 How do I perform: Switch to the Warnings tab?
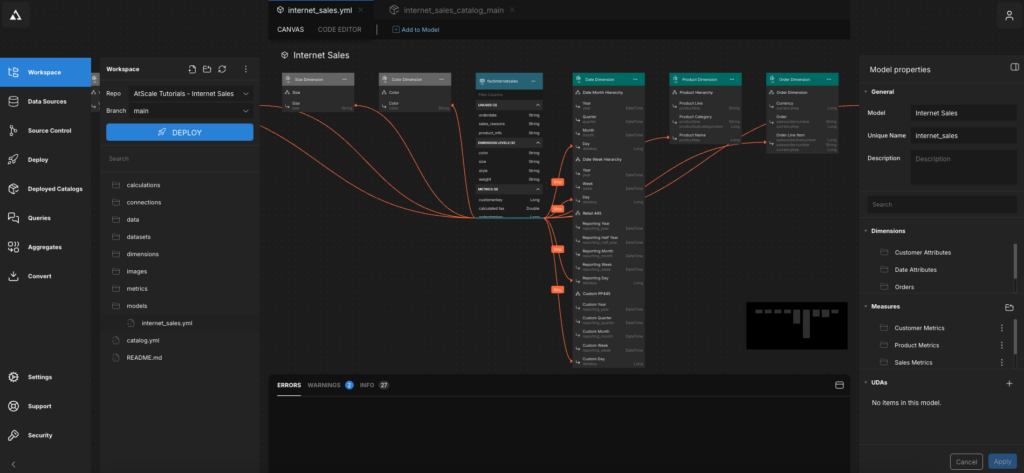pyautogui.click(x=325, y=384)
